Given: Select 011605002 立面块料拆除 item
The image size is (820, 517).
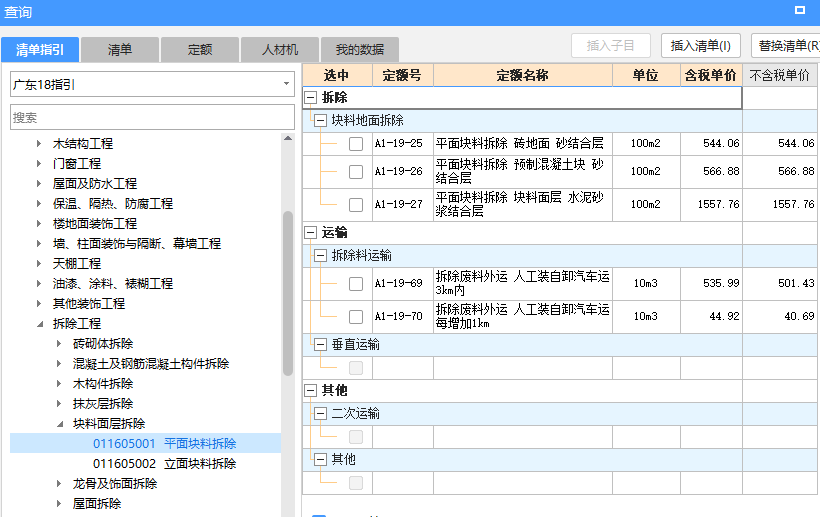Looking at the screenshot, I should (164, 463).
